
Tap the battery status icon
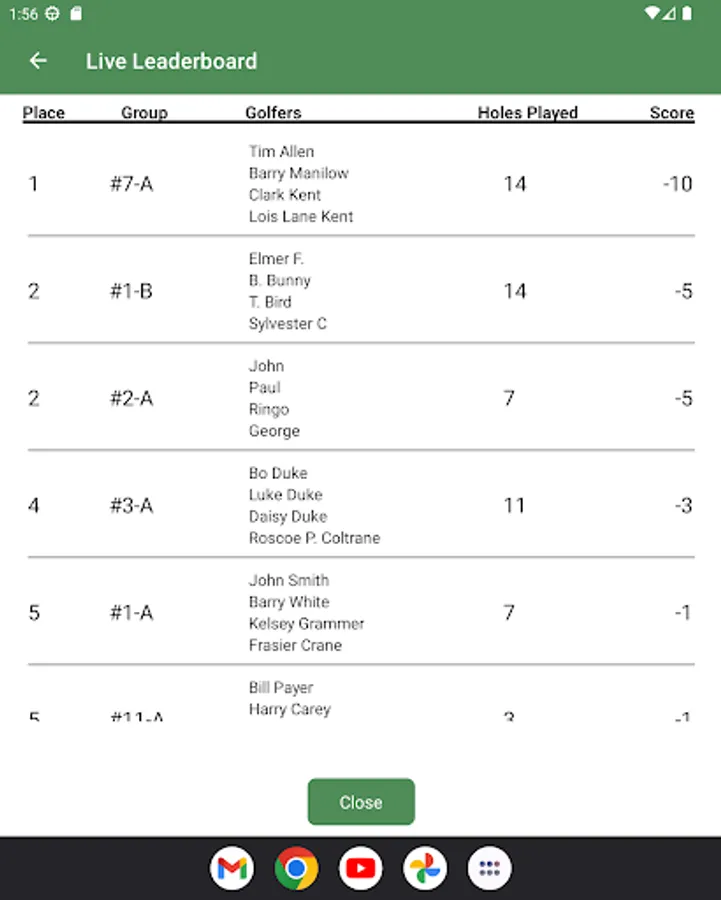pos(687,13)
